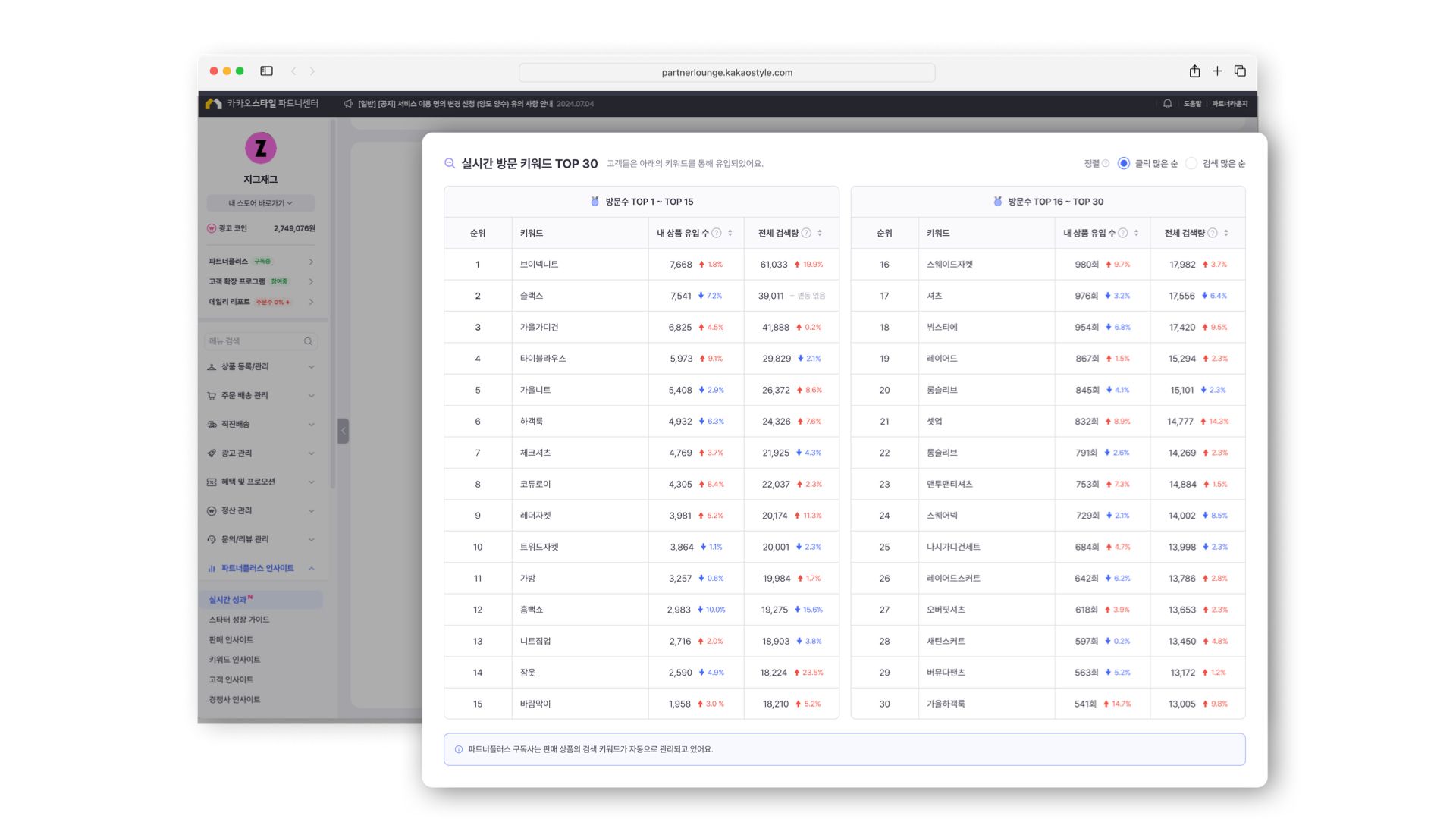This screenshot has height=819, width=1456.
Task: Select the 검색 많은 순 radio button
Action: click(x=1191, y=164)
